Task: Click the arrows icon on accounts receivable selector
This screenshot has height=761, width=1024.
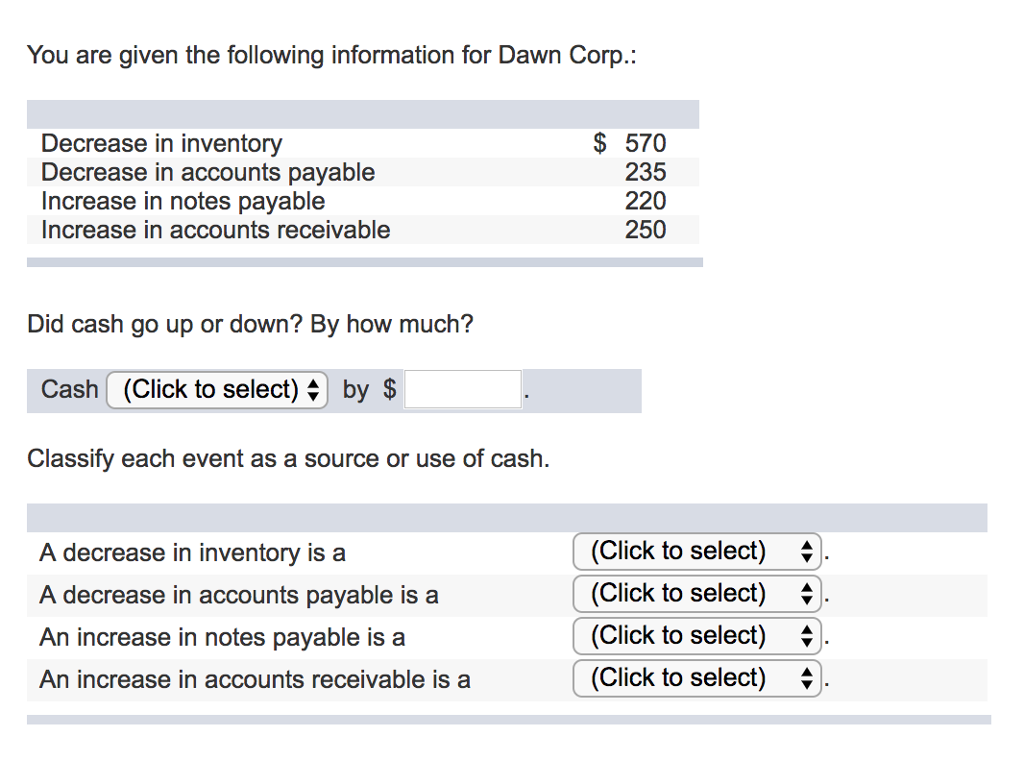Action: point(805,679)
